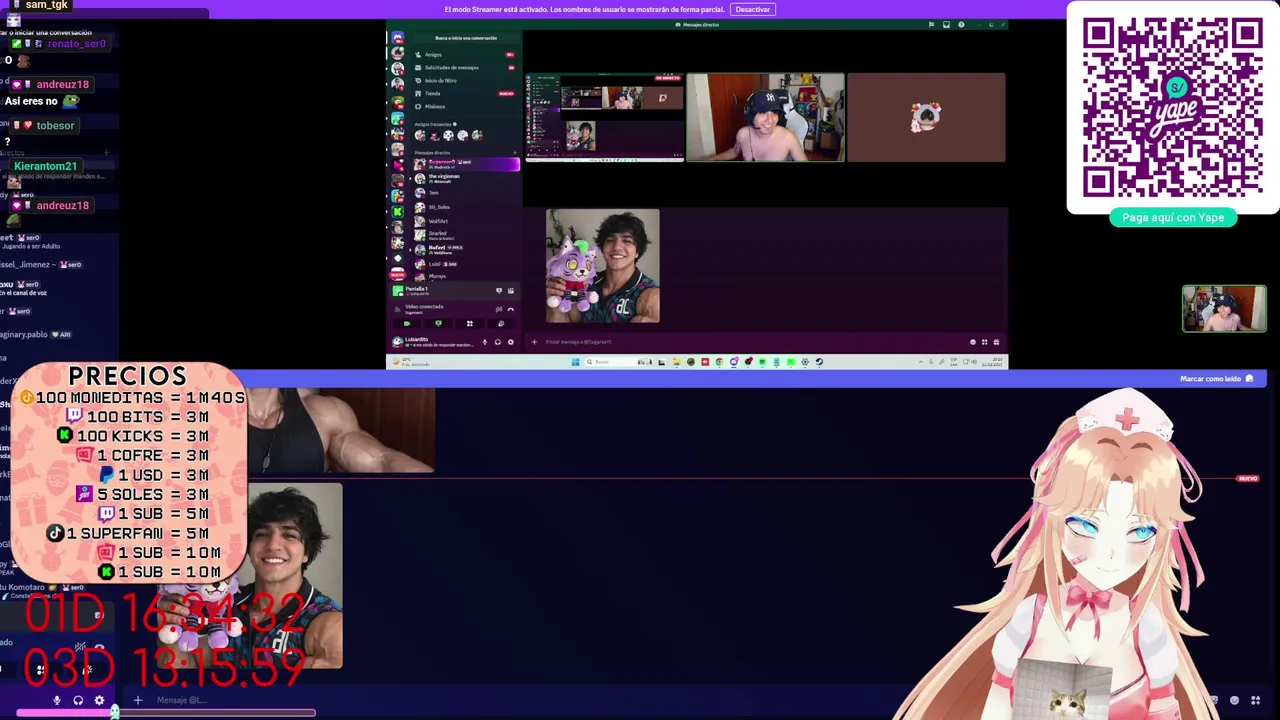Image resolution: width=1280 pixels, height=720 pixels.
Task: Open settings gear in large Discord bottom bar
Action: (x=99, y=701)
